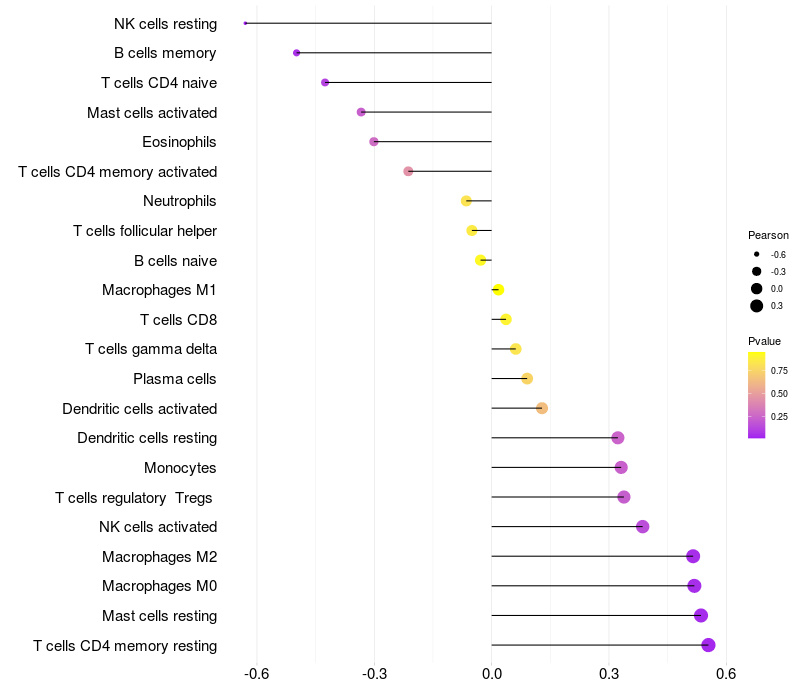The image size is (800, 700).
Task: Select the B cells memory lollipop dot
Action: pos(296,53)
